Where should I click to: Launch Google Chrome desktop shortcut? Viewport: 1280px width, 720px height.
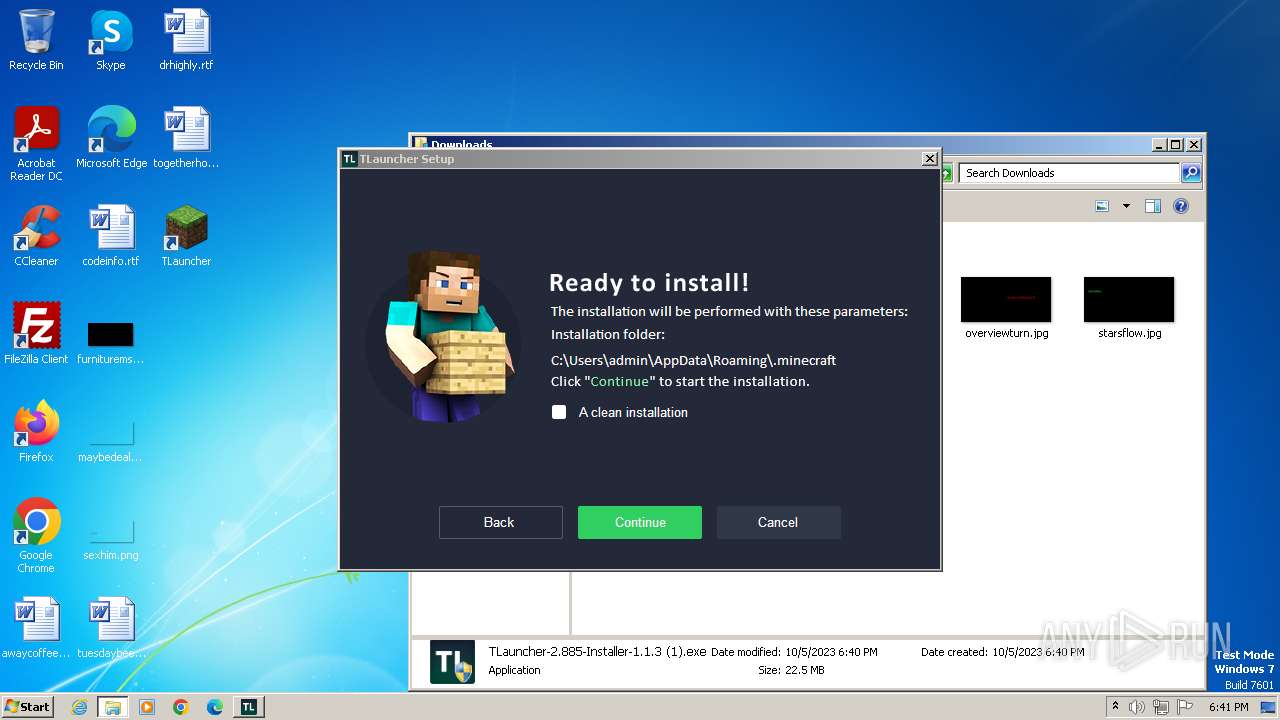pyautogui.click(x=36, y=536)
